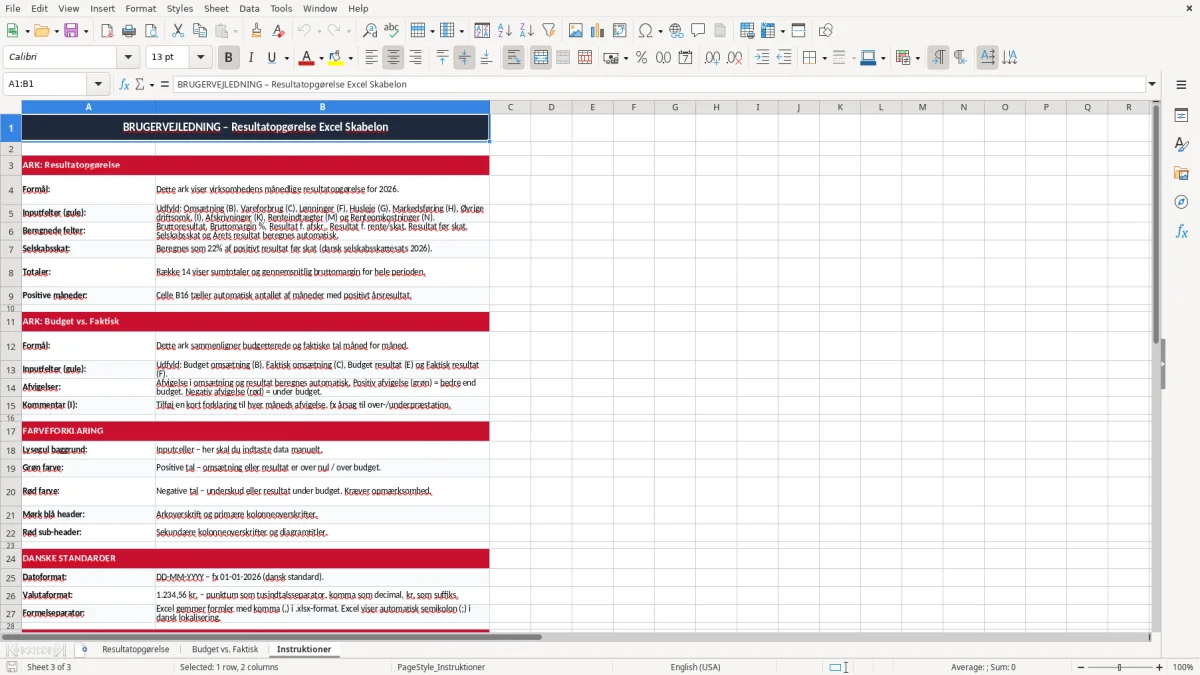Open the sidebar Gallery icon
The width and height of the screenshot is (1200, 675).
pos(1181,174)
